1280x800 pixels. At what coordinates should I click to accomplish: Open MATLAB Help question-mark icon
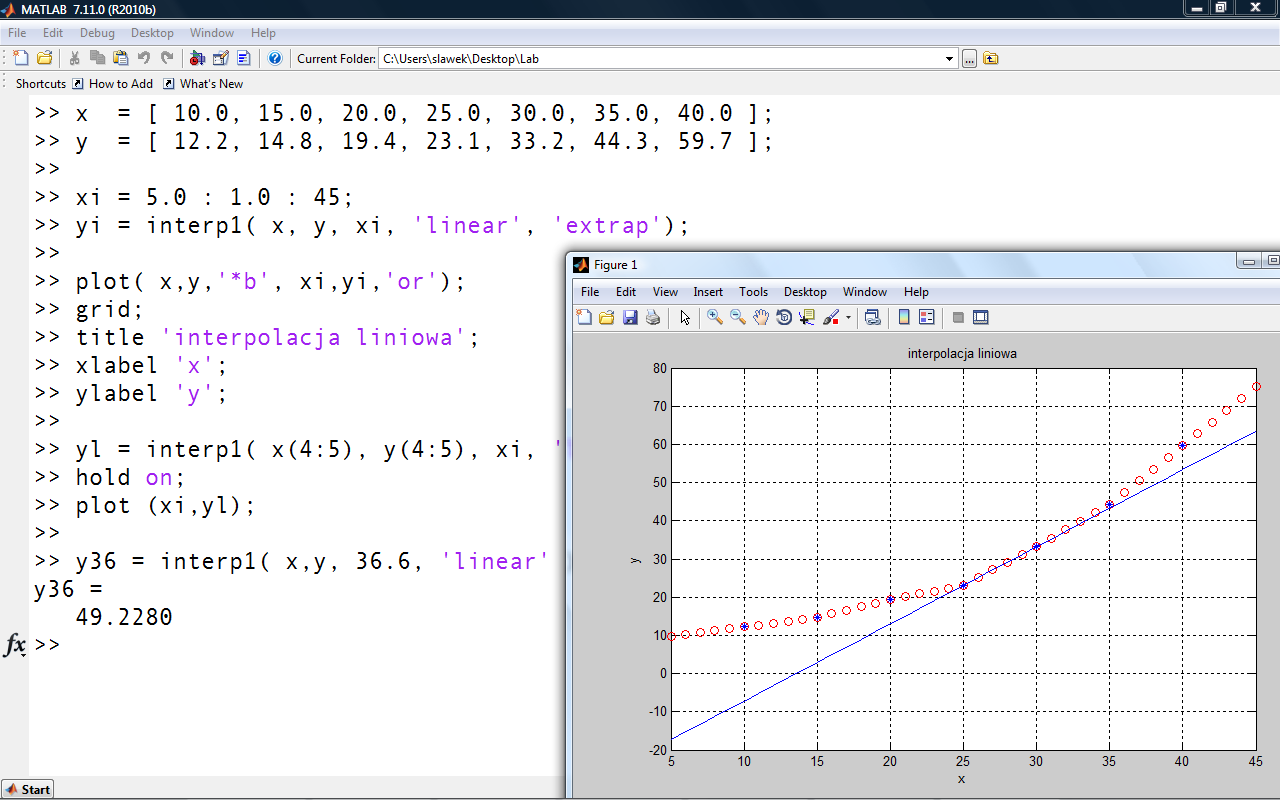click(x=275, y=58)
